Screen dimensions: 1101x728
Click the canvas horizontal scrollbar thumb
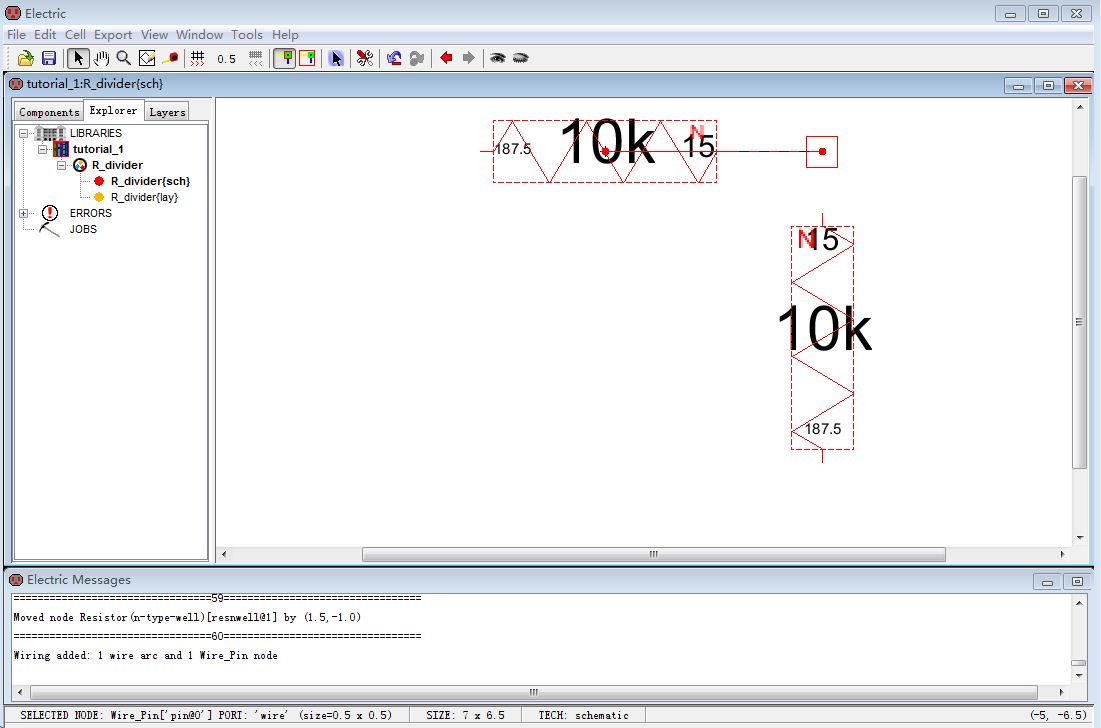653,554
